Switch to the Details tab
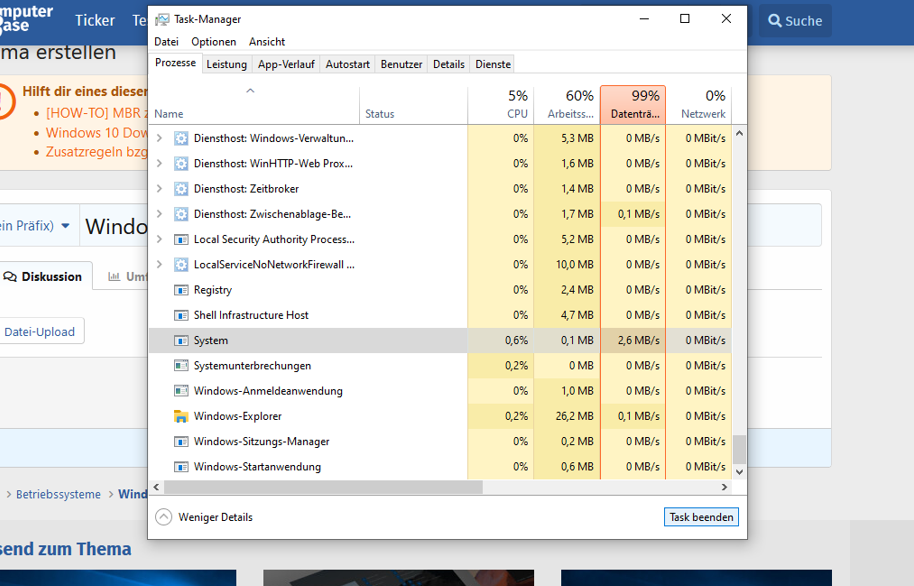 click(x=448, y=64)
